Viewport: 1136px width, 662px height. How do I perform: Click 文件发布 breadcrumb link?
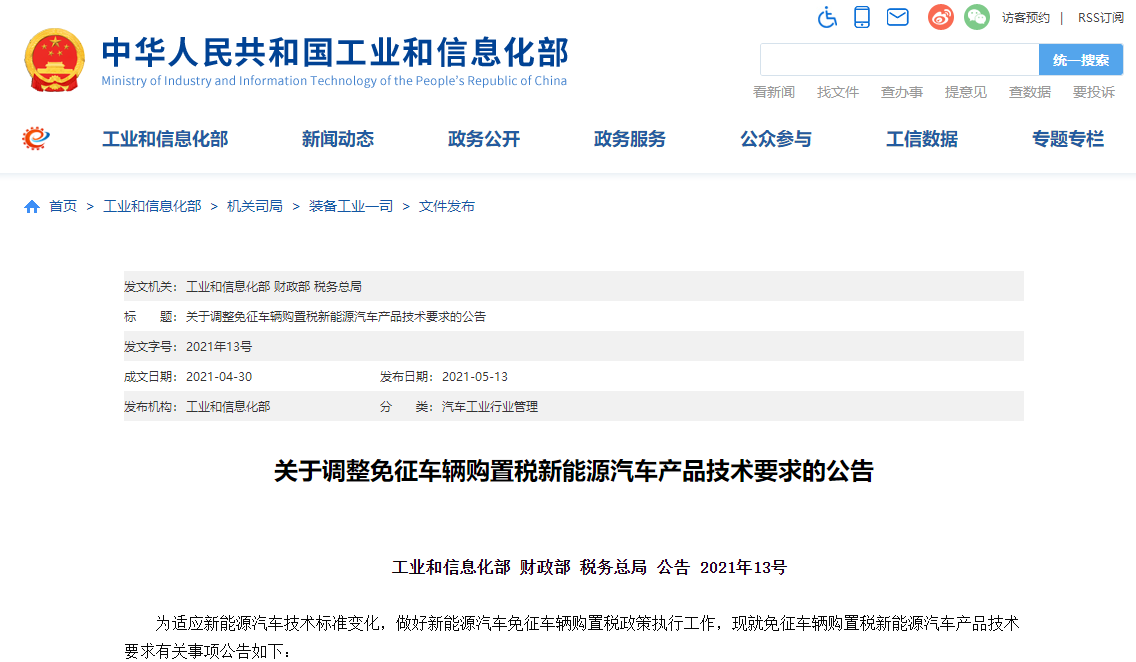(446, 206)
